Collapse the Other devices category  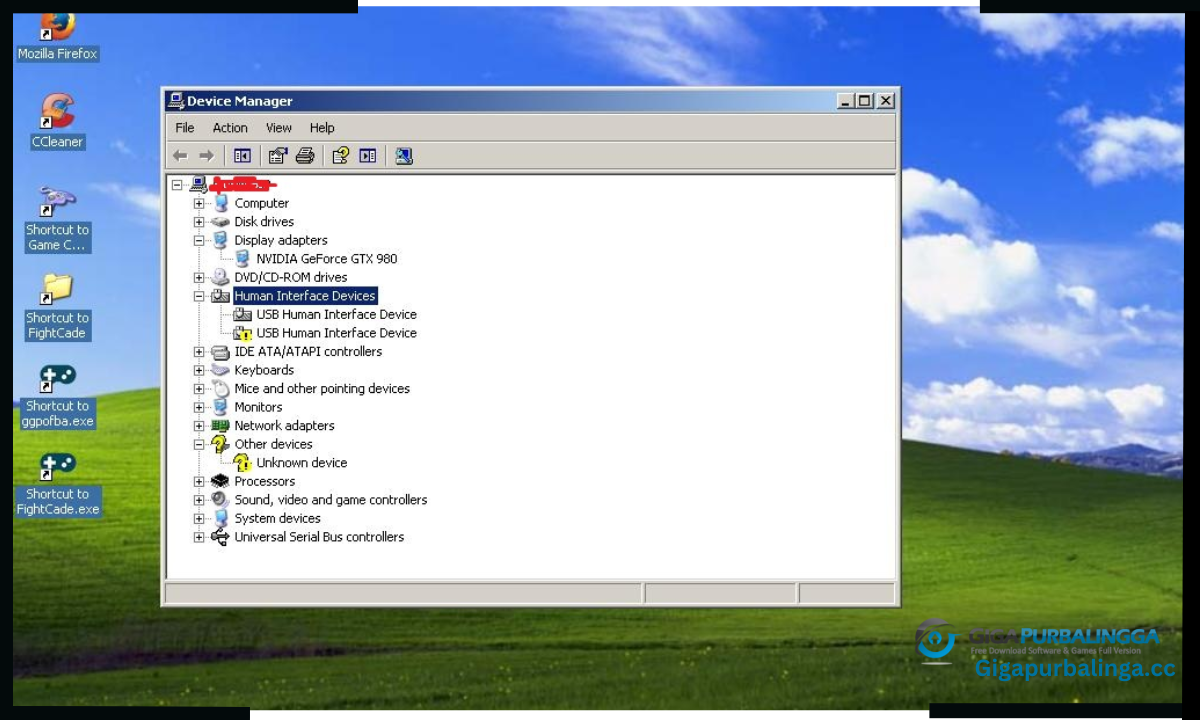click(x=199, y=444)
